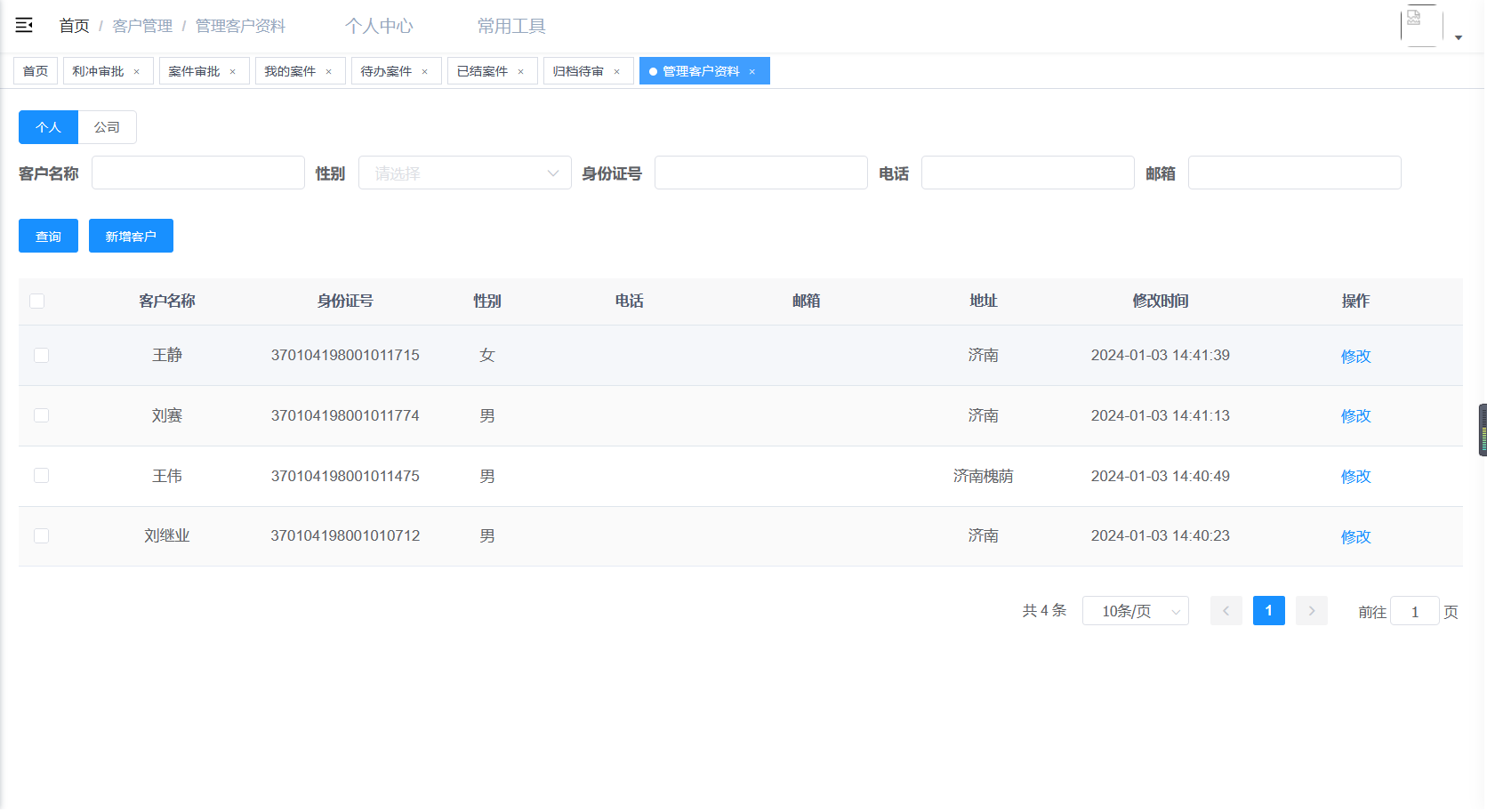This screenshot has width=1487, height=812.
Task: Collapse the sidebar with the hamburger icon
Action: (x=24, y=26)
